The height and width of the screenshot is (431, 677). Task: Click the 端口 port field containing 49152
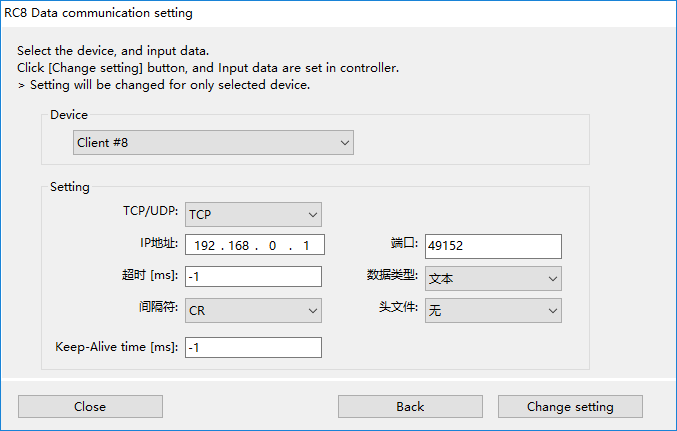(494, 246)
